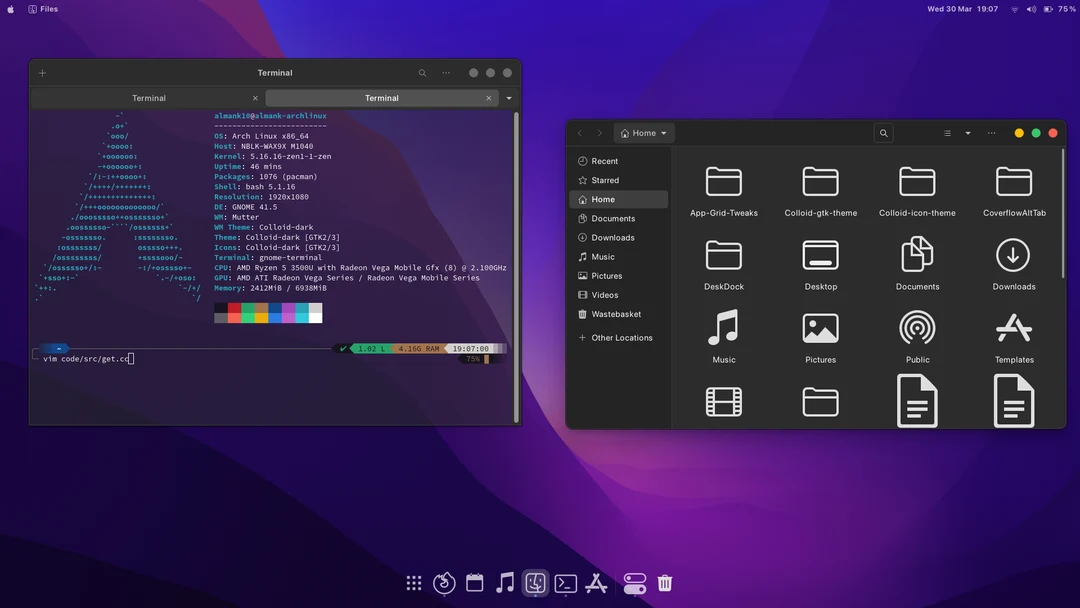Create a new tab with Terminal plus button

42,72
